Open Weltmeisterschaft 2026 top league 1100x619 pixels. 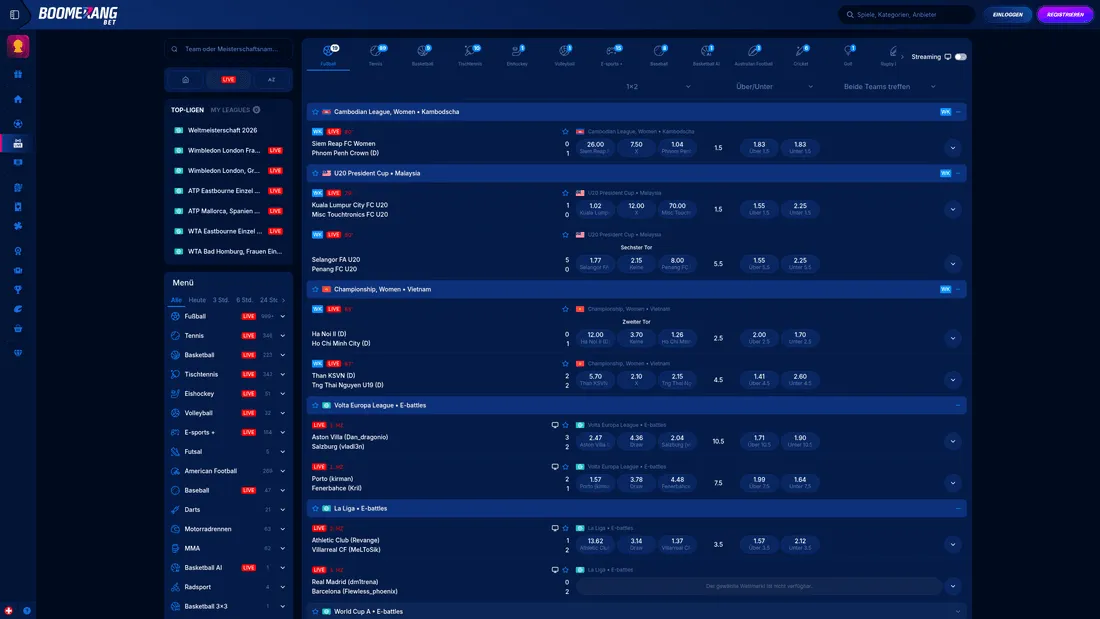click(222, 130)
